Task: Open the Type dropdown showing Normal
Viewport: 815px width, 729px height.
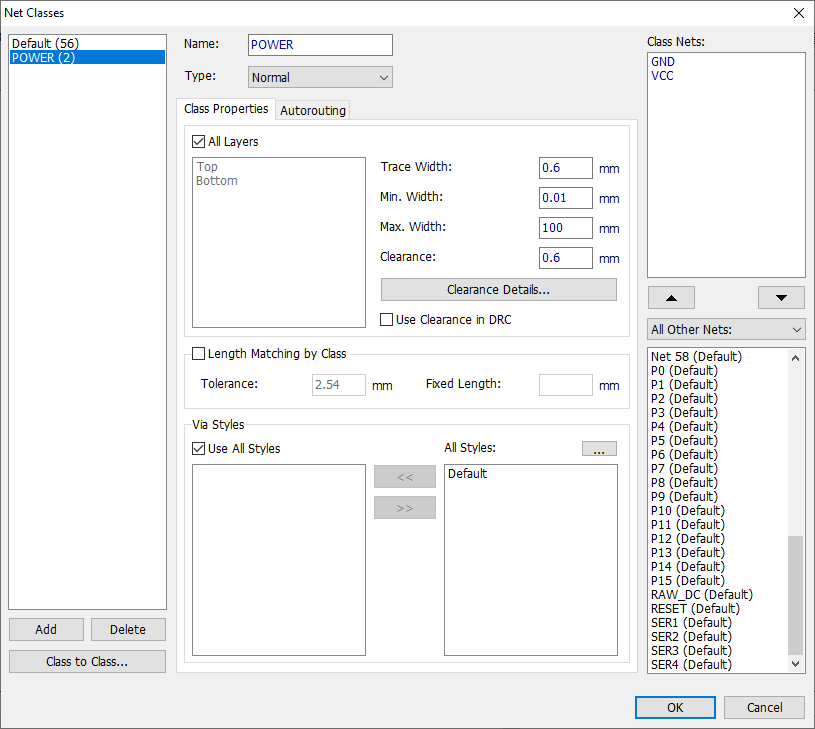Action: (x=320, y=77)
